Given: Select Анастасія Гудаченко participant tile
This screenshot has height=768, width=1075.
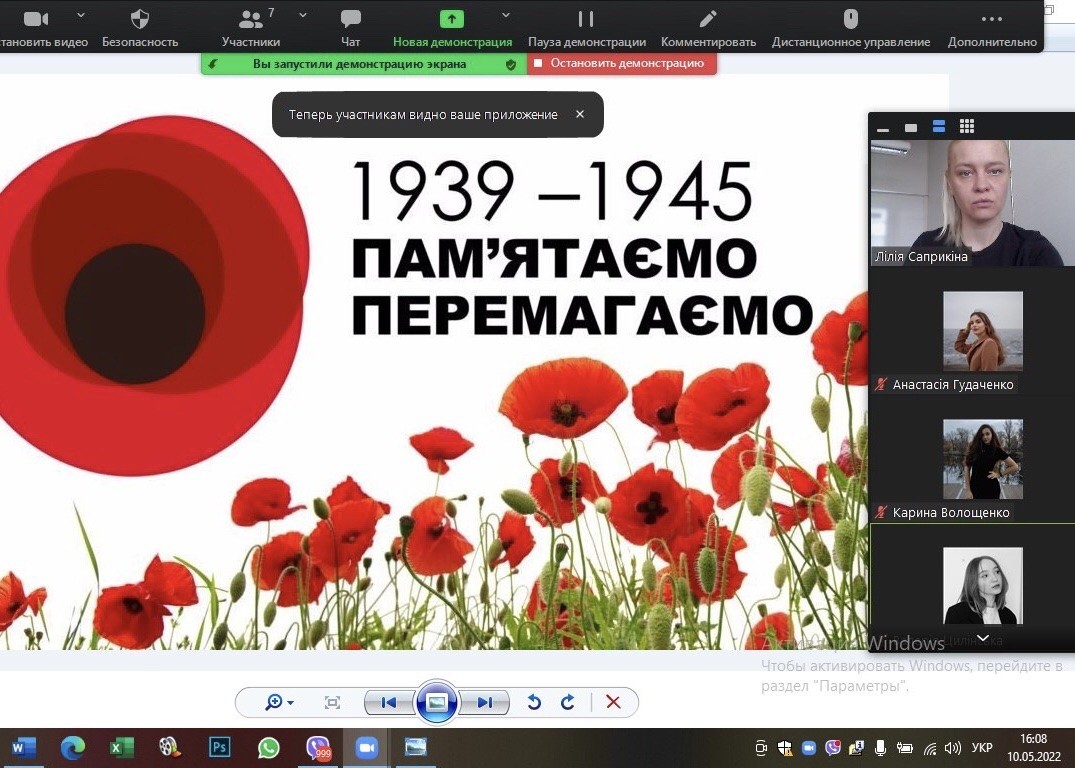Looking at the screenshot, I should click(972, 333).
